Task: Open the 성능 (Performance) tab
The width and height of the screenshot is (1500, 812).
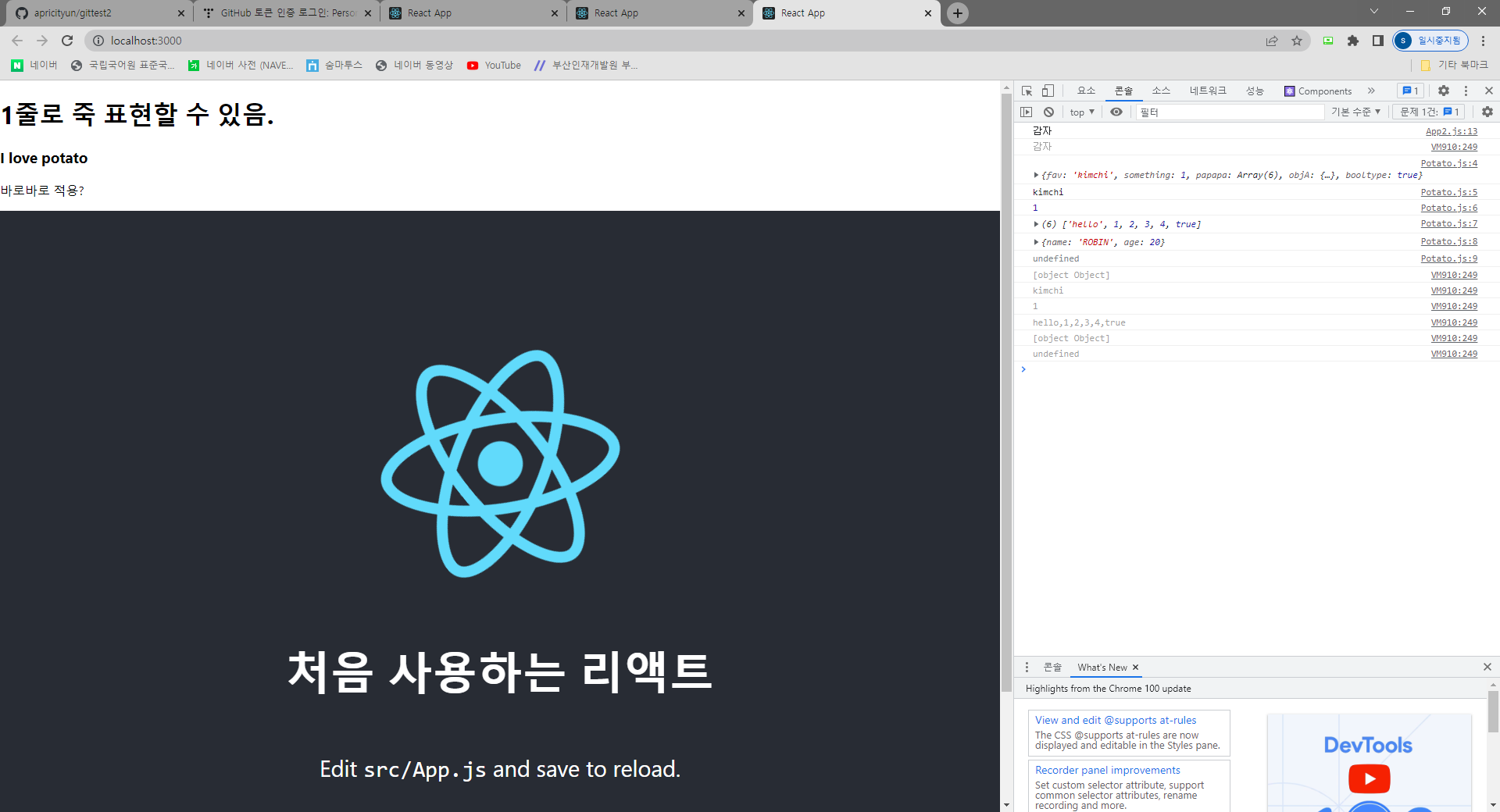Action: 1255,91
